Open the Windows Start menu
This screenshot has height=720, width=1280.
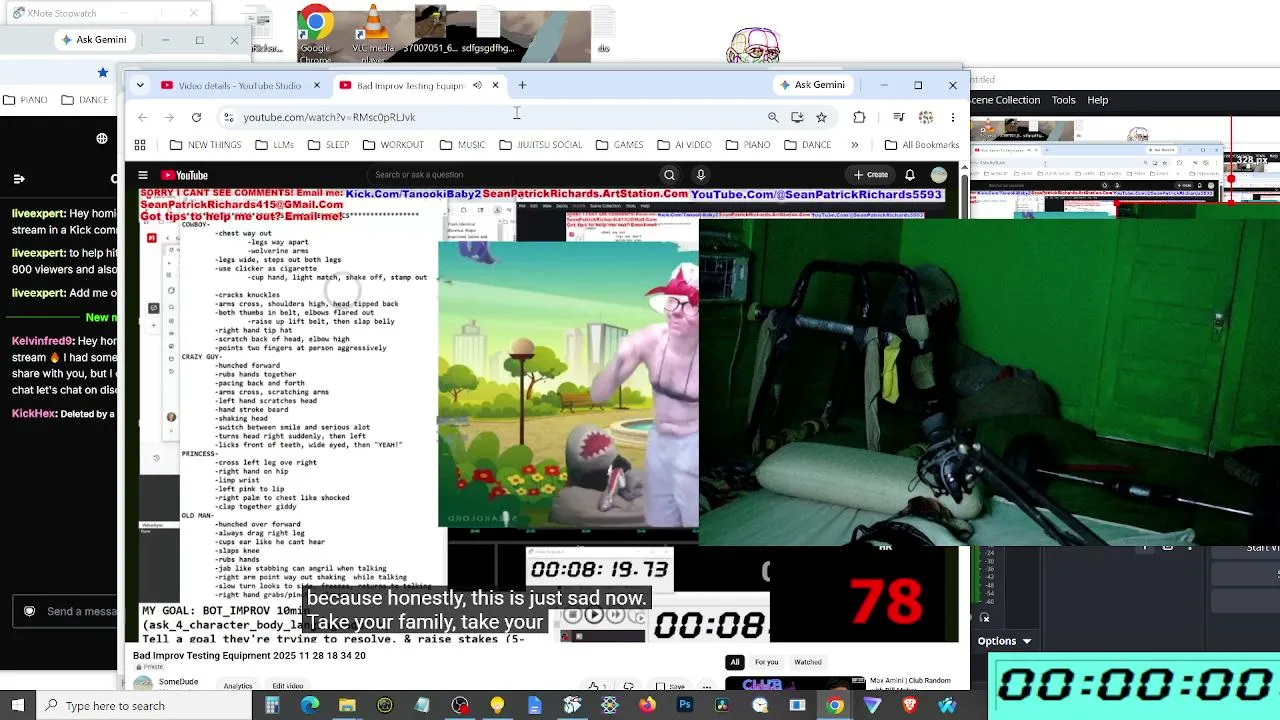[17, 706]
